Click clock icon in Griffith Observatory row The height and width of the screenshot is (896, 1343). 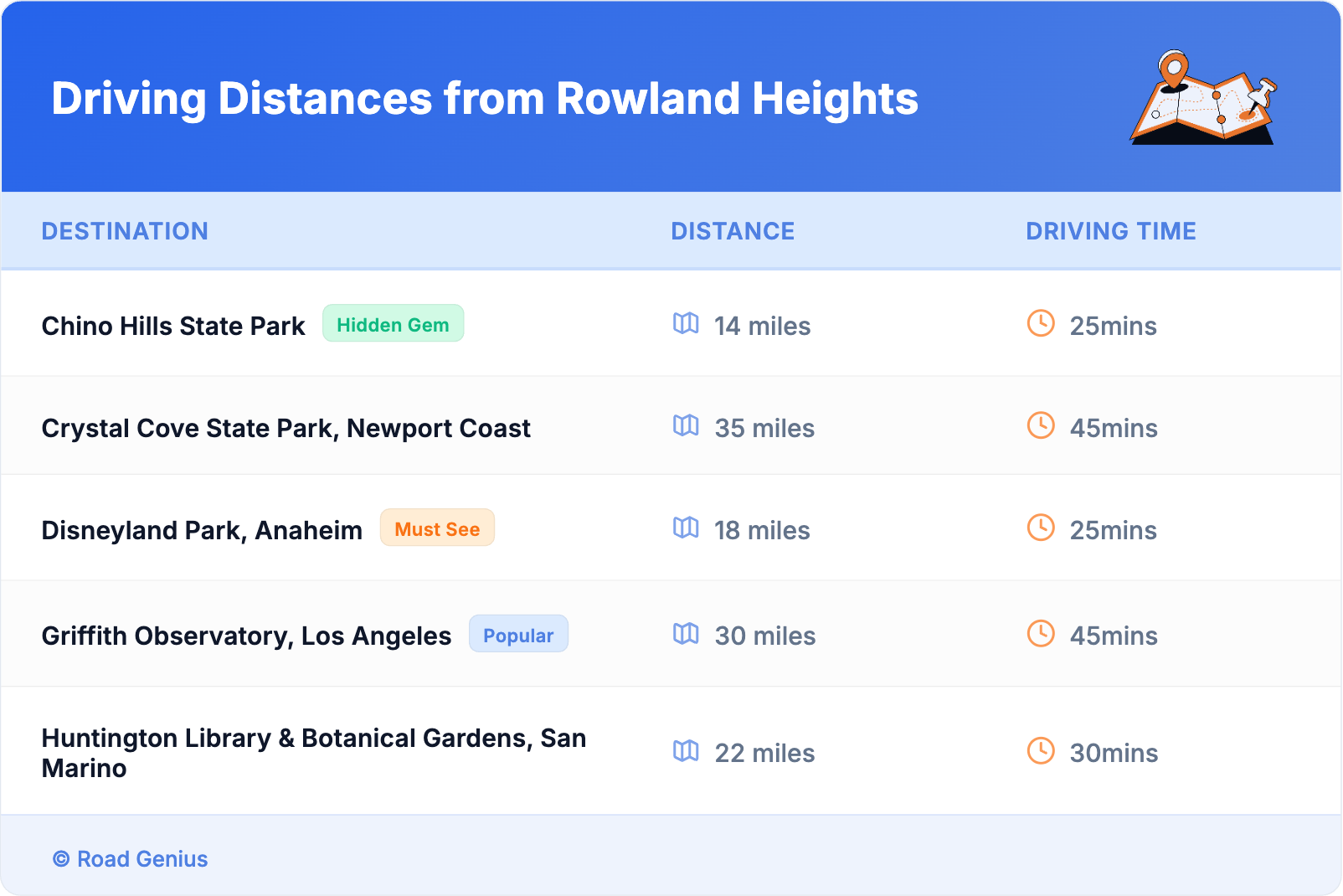coord(1041,634)
